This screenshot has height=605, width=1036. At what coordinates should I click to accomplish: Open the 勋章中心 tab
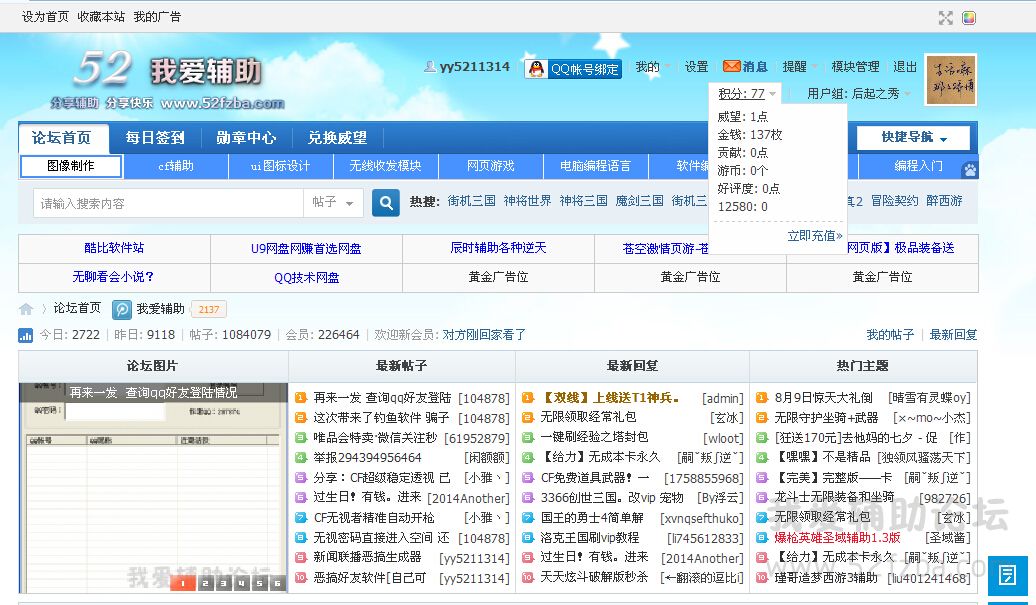point(246,138)
